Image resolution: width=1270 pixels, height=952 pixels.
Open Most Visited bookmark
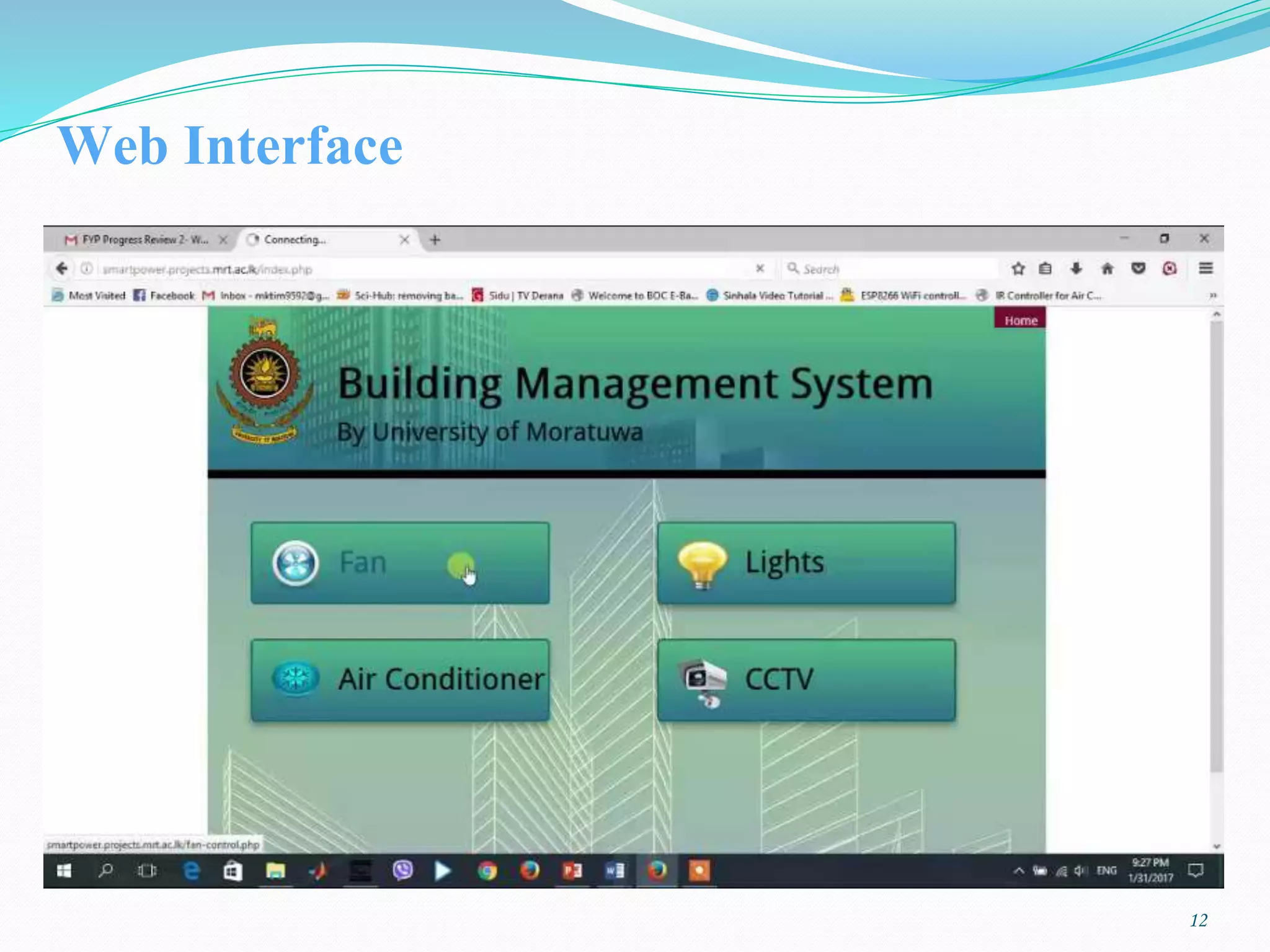click(89, 296)
